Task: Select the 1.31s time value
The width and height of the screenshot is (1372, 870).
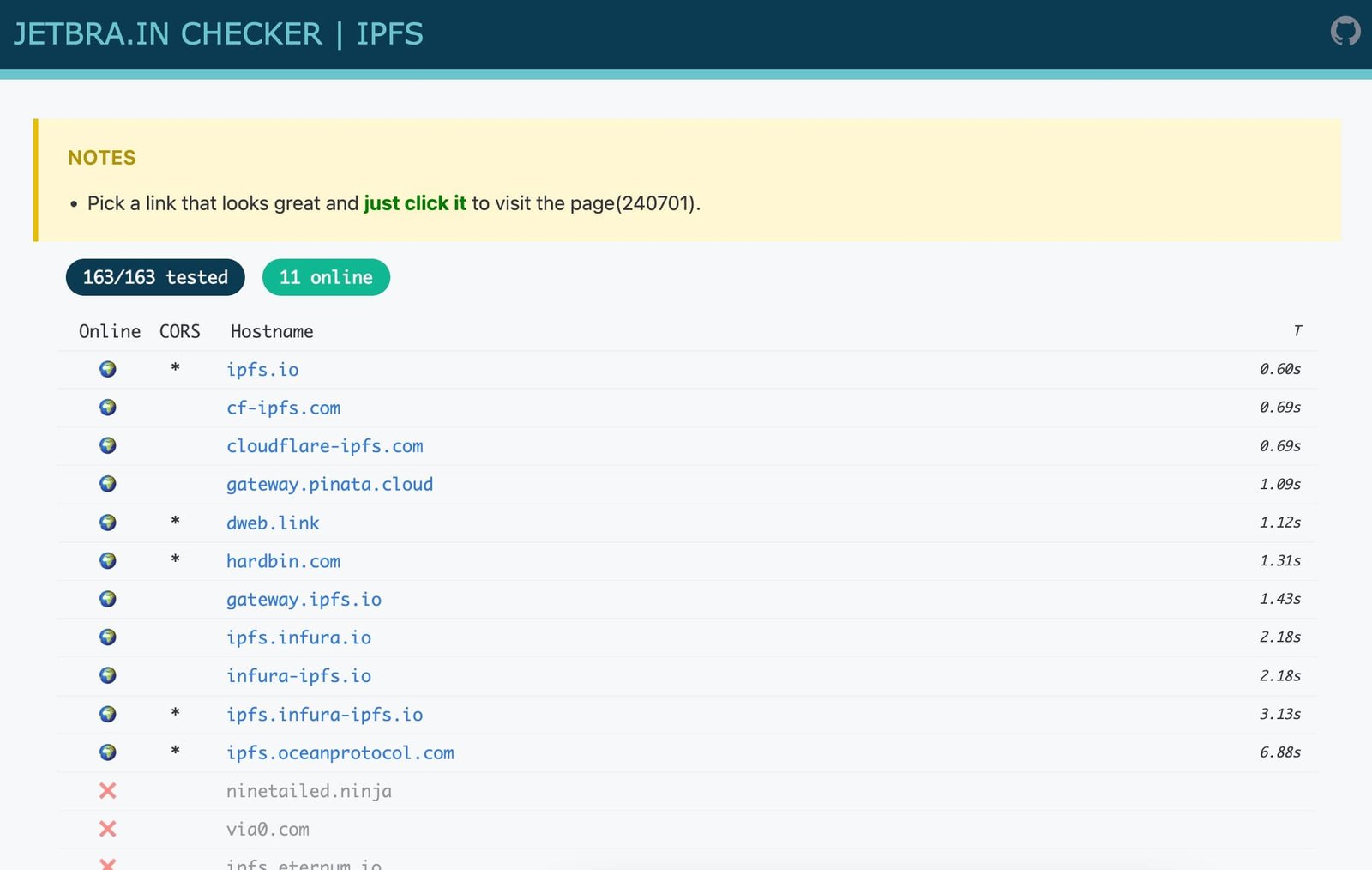Action: (x=1279, y=560)
